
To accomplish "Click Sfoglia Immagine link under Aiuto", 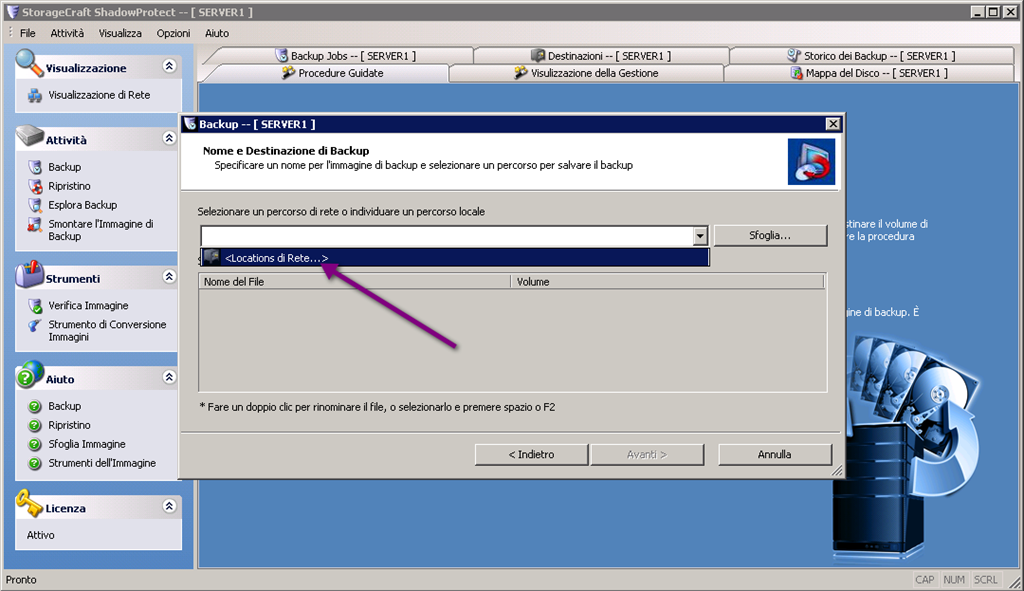I will (x=87, y=444).
